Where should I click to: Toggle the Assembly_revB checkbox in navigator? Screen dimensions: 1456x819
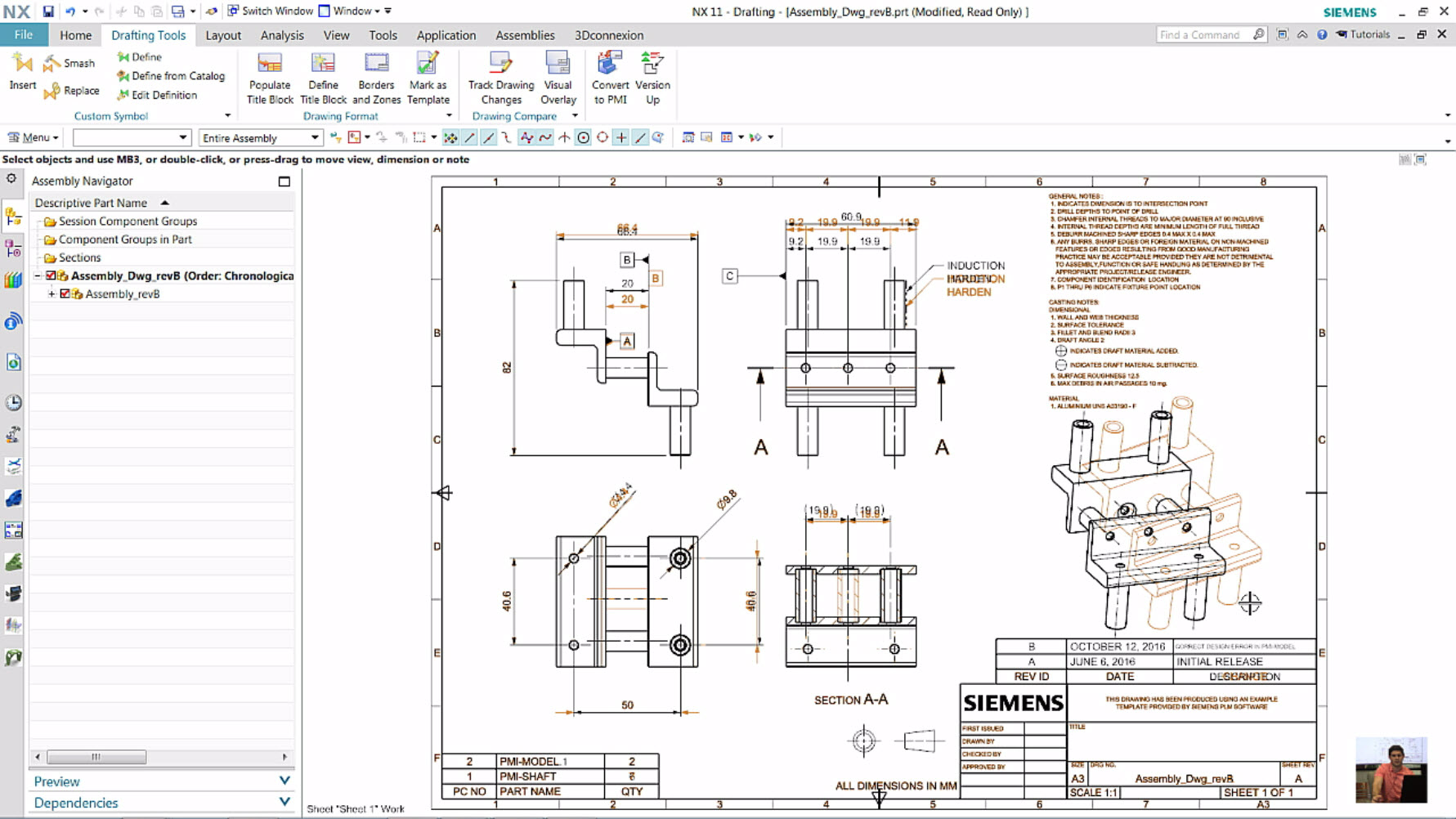(65, 293)
